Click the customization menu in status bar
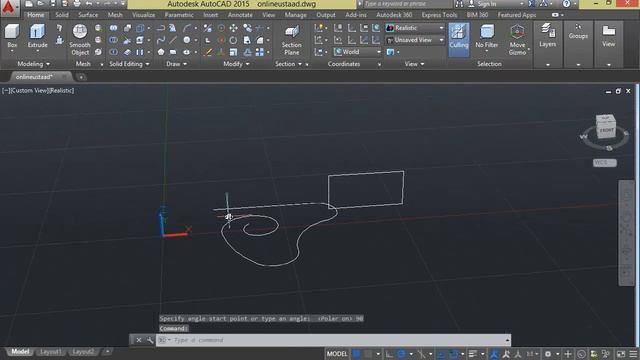640x360 pixels. (x=633, y=354)
